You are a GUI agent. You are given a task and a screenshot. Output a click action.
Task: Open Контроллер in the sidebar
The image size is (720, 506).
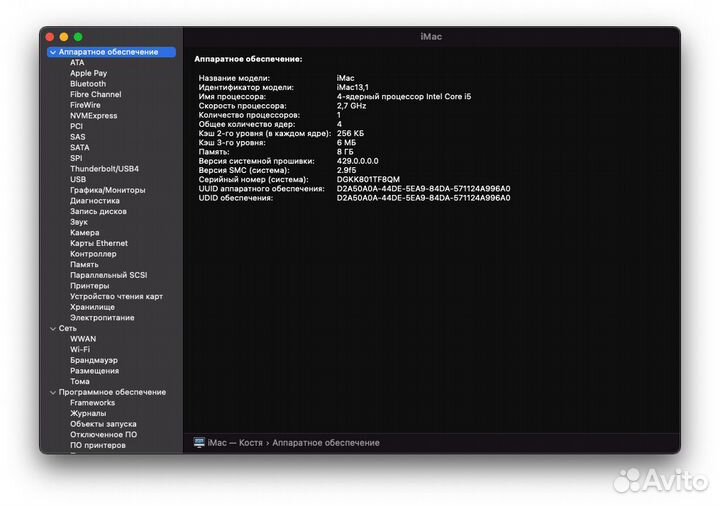coord(93,253)
